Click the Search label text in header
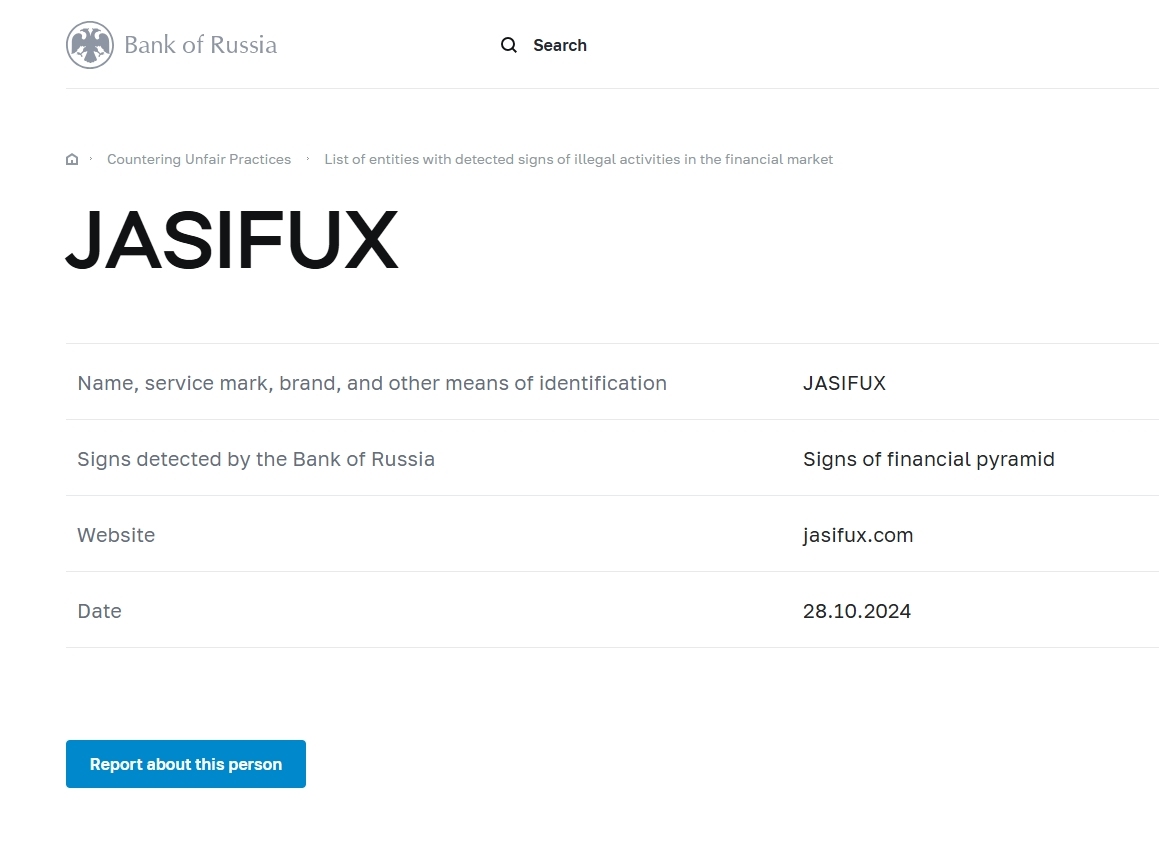This screenshot has height=846, width=1159. tap(560, 45)
